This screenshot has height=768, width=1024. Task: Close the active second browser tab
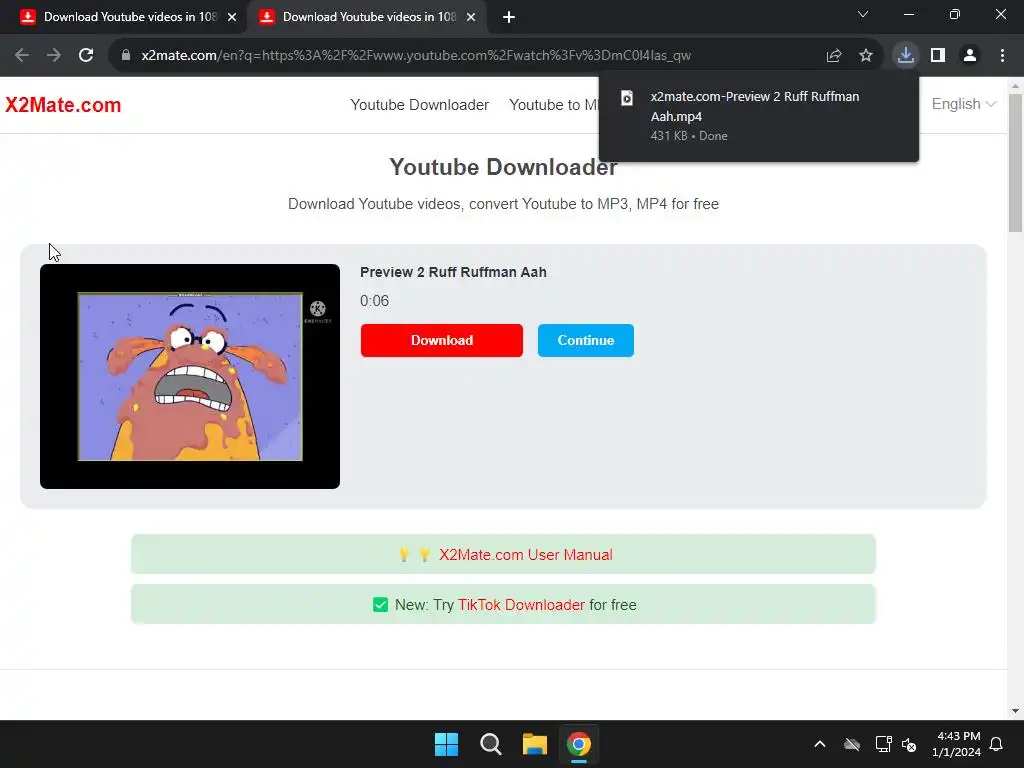pos(471,18)
